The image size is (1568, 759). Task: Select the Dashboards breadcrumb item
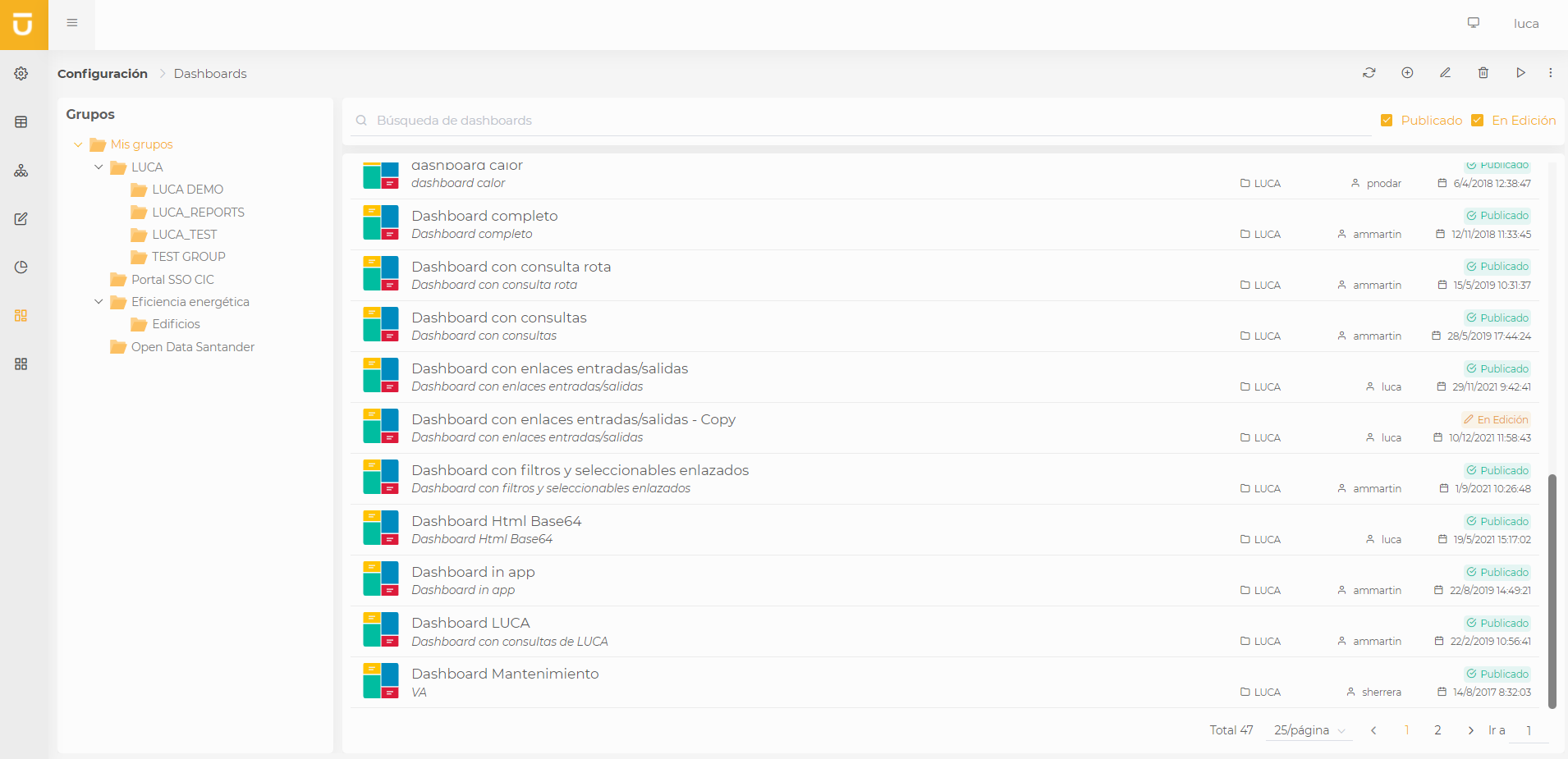click(x=210, y=73)
